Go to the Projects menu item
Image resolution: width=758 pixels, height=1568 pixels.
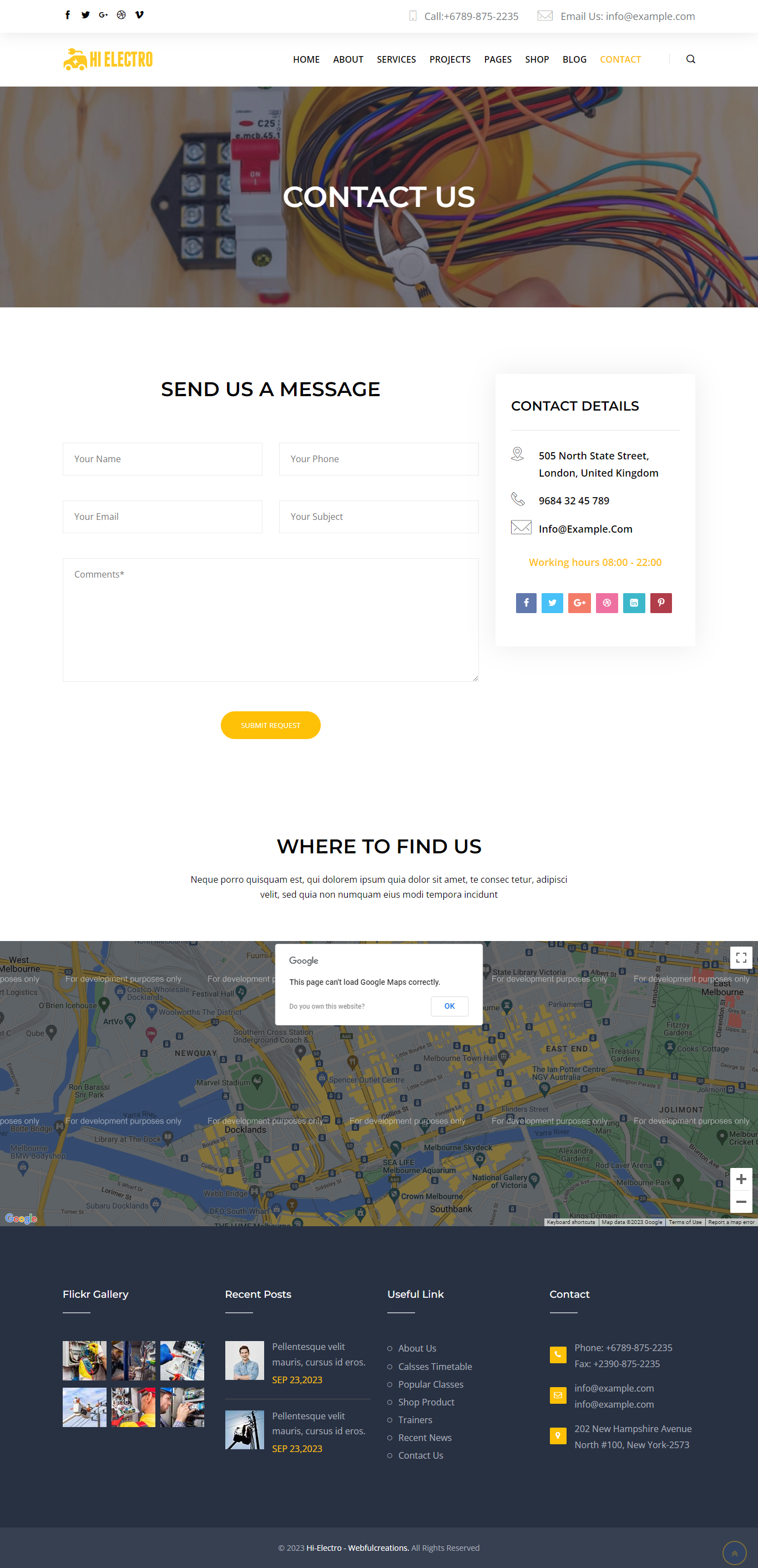pos(450,60)
